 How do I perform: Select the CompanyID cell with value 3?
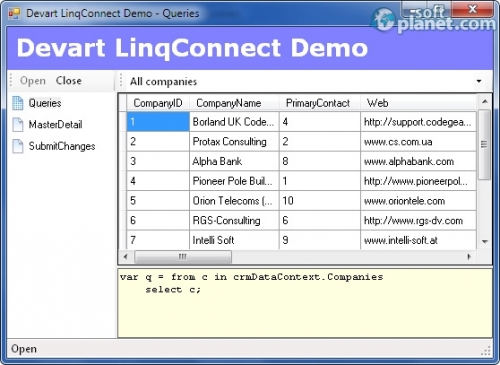tap(158, 161)
